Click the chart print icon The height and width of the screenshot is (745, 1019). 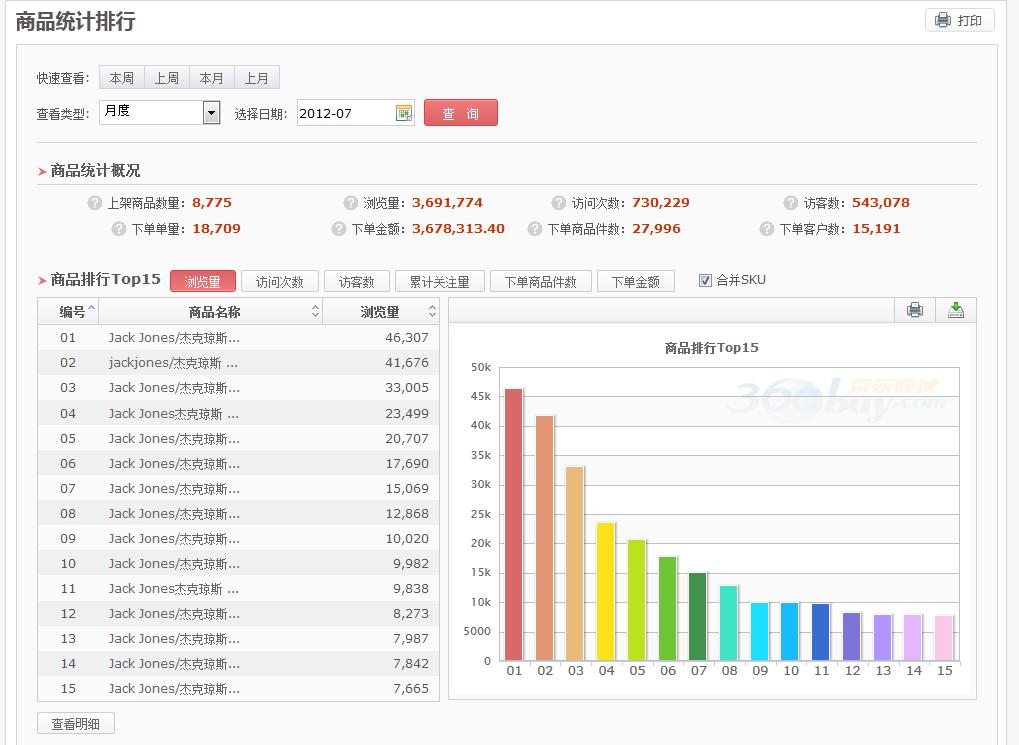click(914, 310)
